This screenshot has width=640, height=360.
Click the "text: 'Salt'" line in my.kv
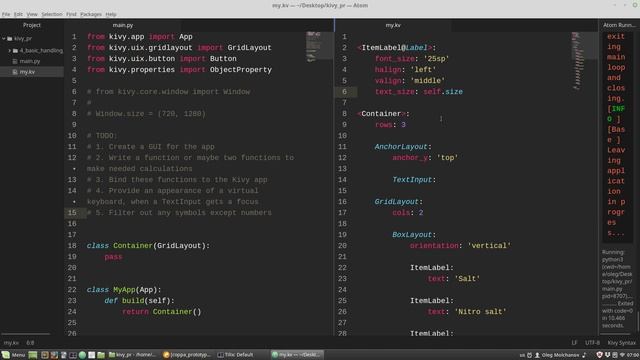pos(454,279)
